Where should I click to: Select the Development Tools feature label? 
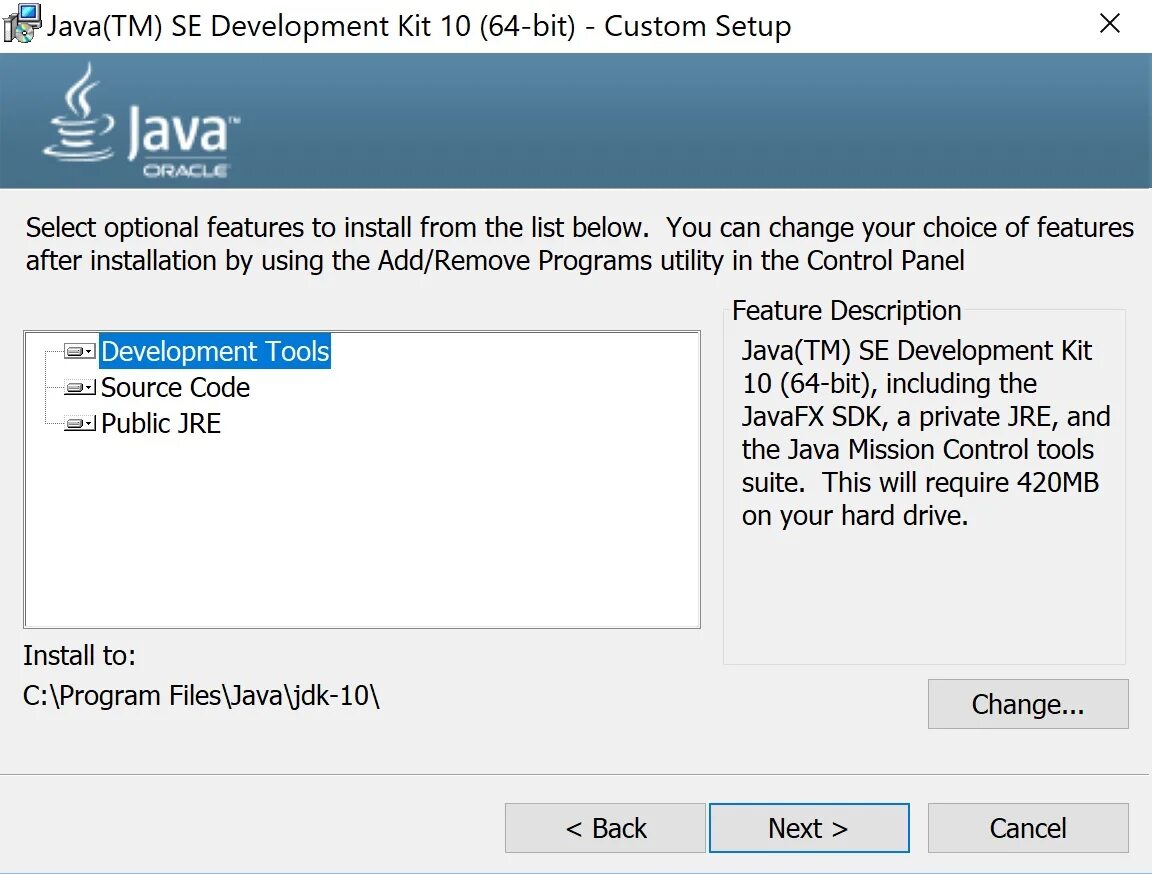point(215,352)
